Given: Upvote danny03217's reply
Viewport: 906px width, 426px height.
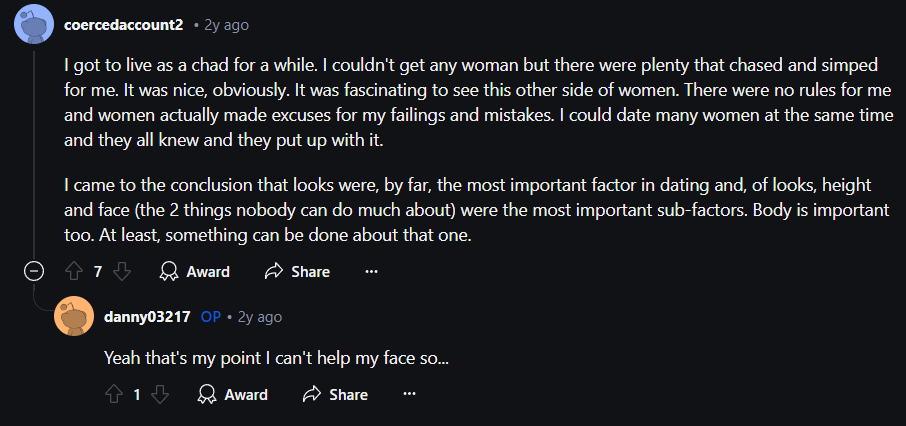Looking at the screenshot, I should 112,394.
